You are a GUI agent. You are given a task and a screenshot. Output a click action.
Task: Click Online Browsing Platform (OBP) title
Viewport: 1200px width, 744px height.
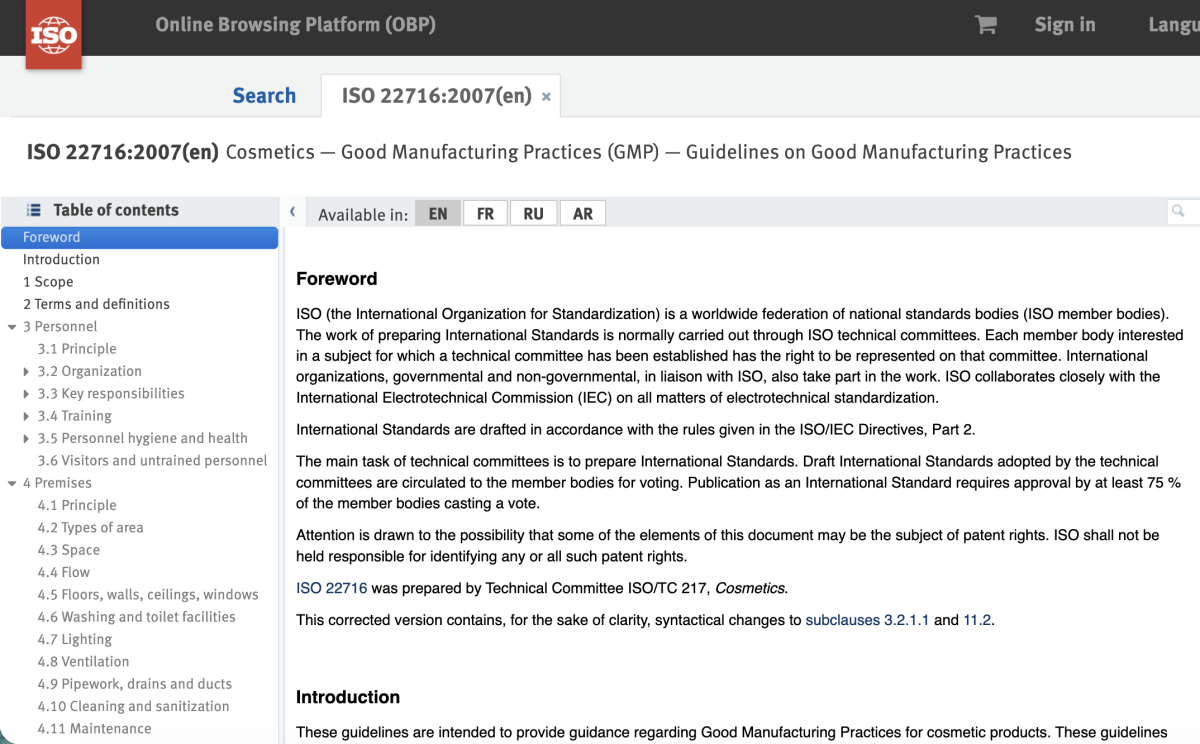(295, 25)
